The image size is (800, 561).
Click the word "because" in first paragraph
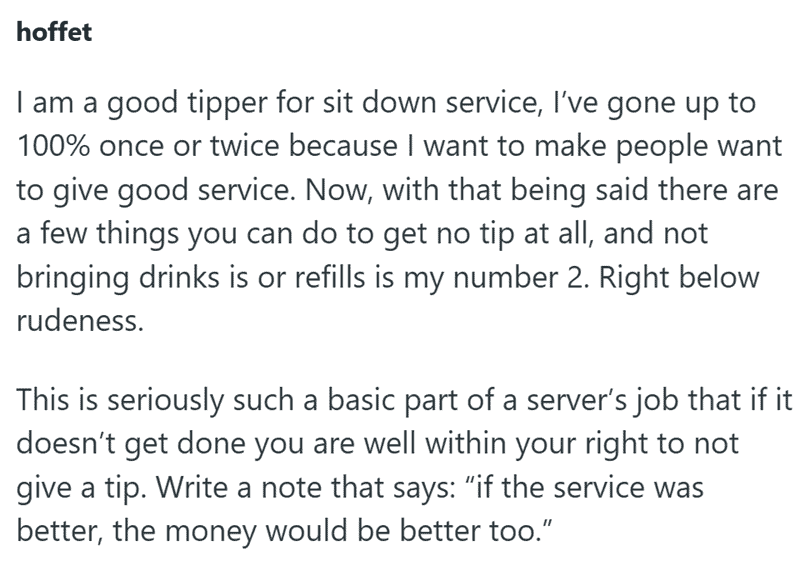(343, 146)
